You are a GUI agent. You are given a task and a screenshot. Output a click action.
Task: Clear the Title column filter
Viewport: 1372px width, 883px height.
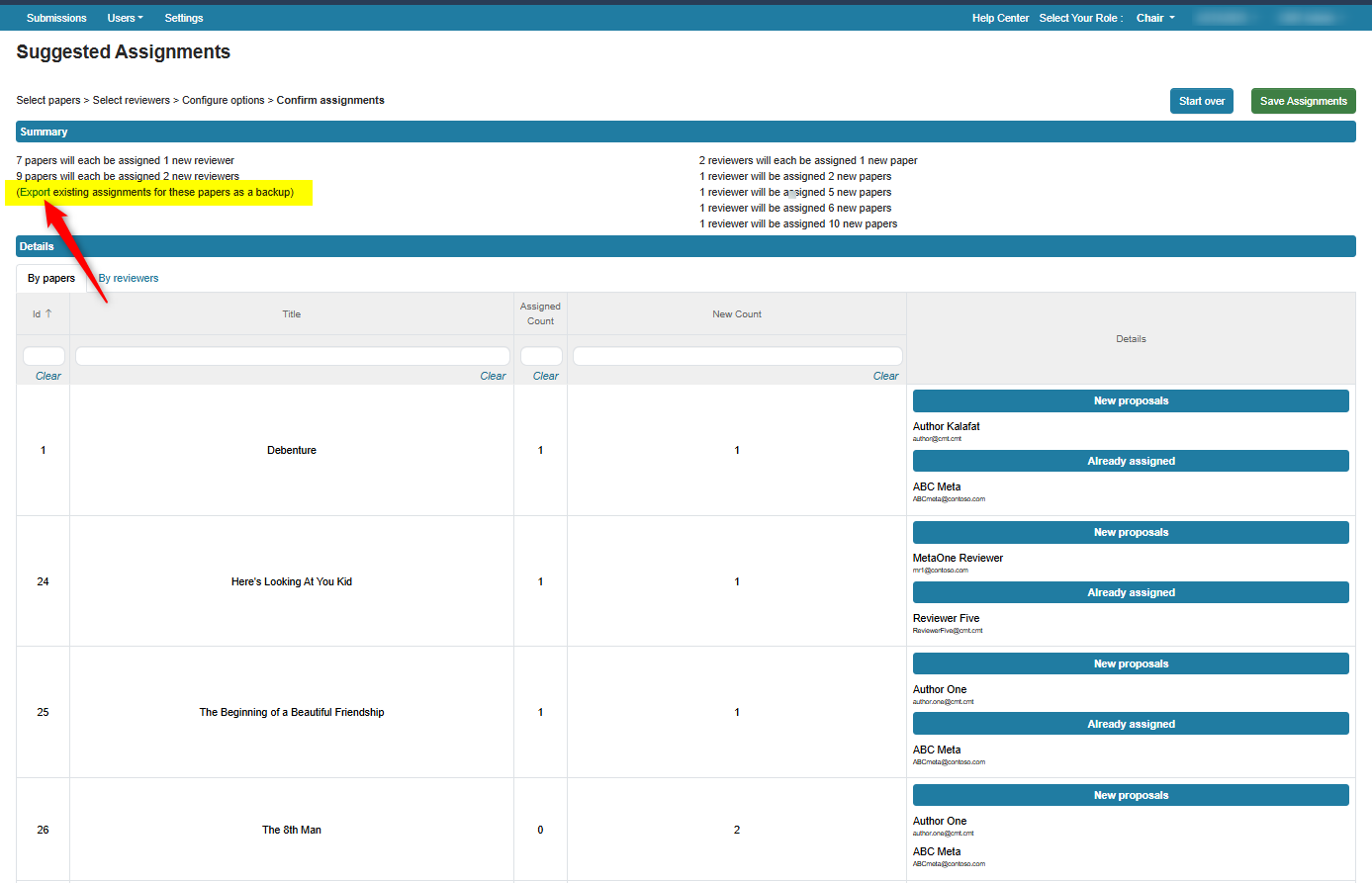[x=493, y=376]
